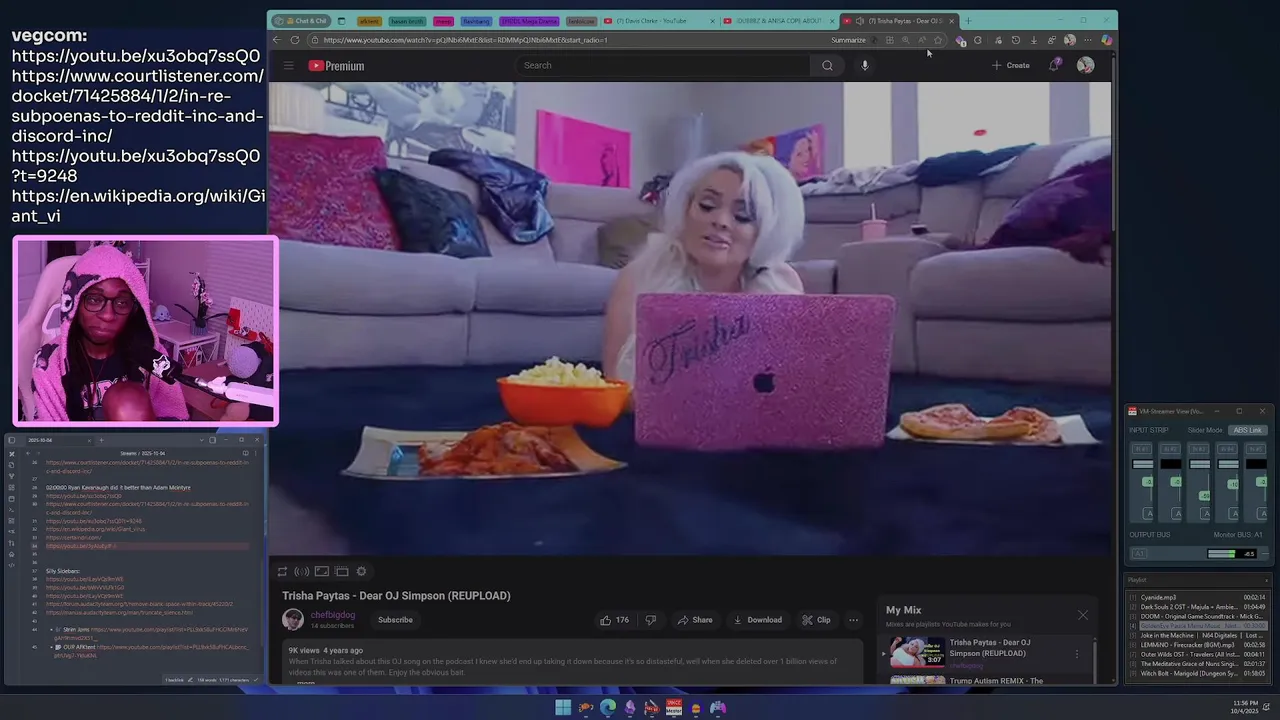The width and height of the screenshot is (1280, 720).
Task: Open extension settings gear below video
Action: pos(361,572)
